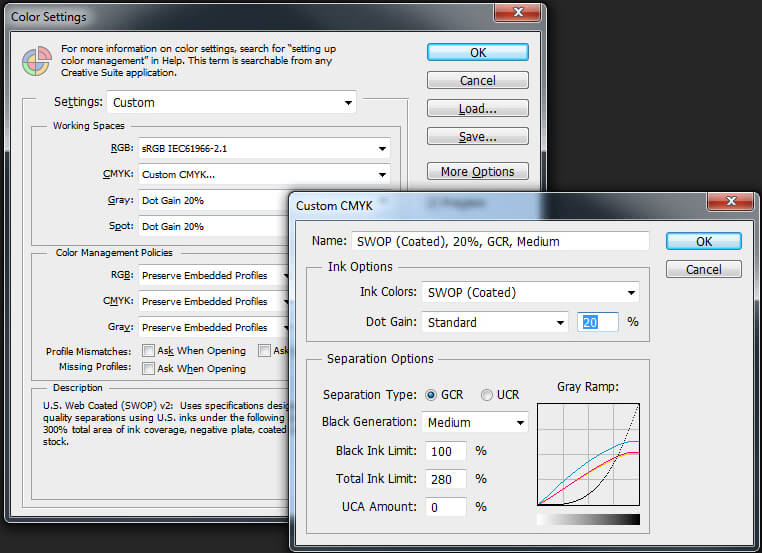
Task: Open the Black Generation Medium dropdown
Action: point(475,423)
